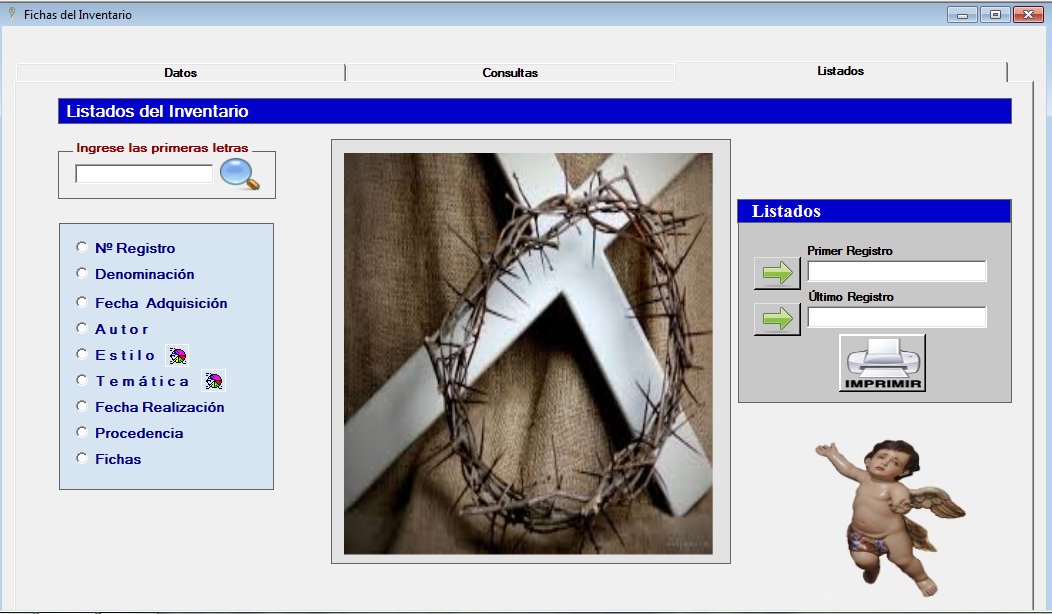Click the icon next to Estilo
The width and height of the screenshot is (1052, 614).
[x=177, y=355]
